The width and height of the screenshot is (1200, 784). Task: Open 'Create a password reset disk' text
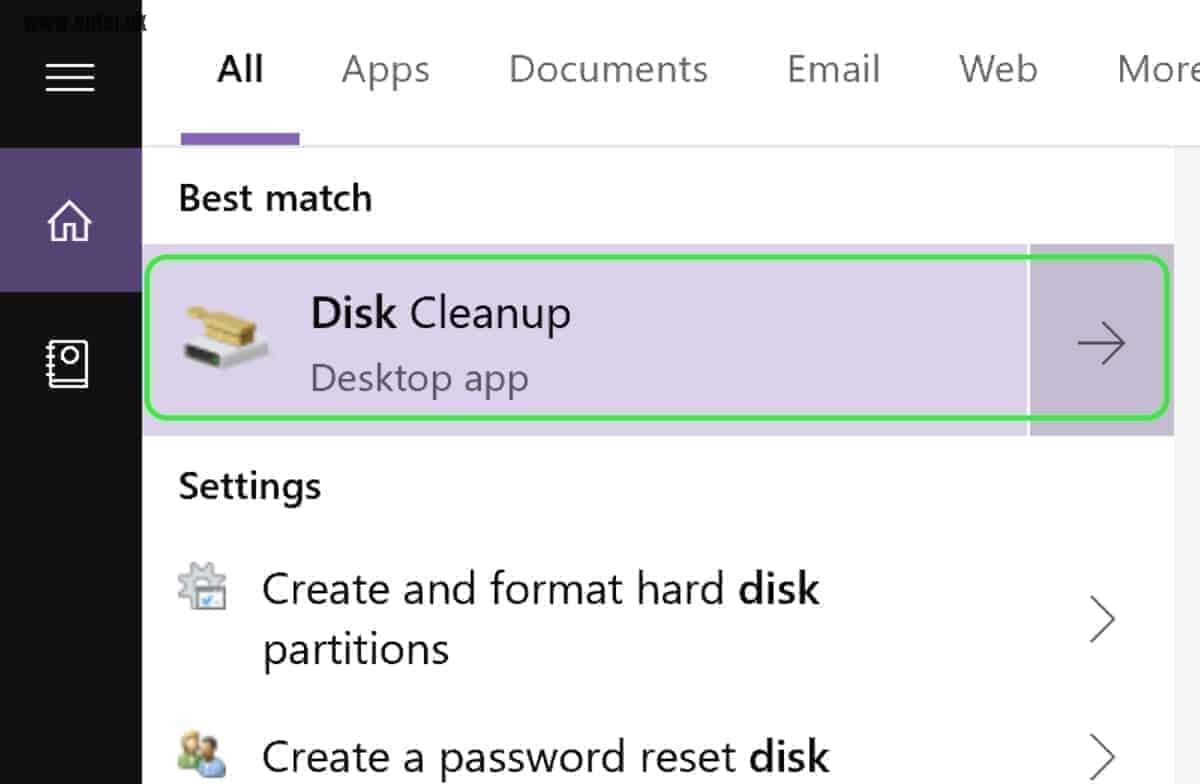[545, 756]
